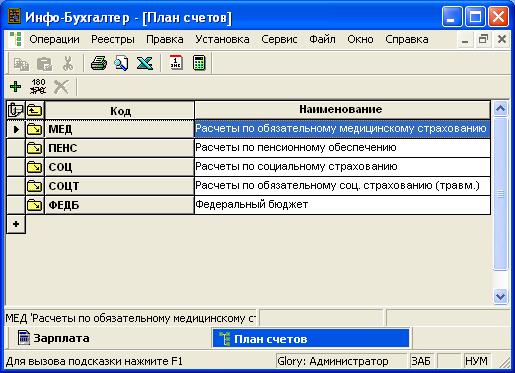Click the Код column header
The width and height of the screenshot is (515, 373).
click(x=120, y=110)
